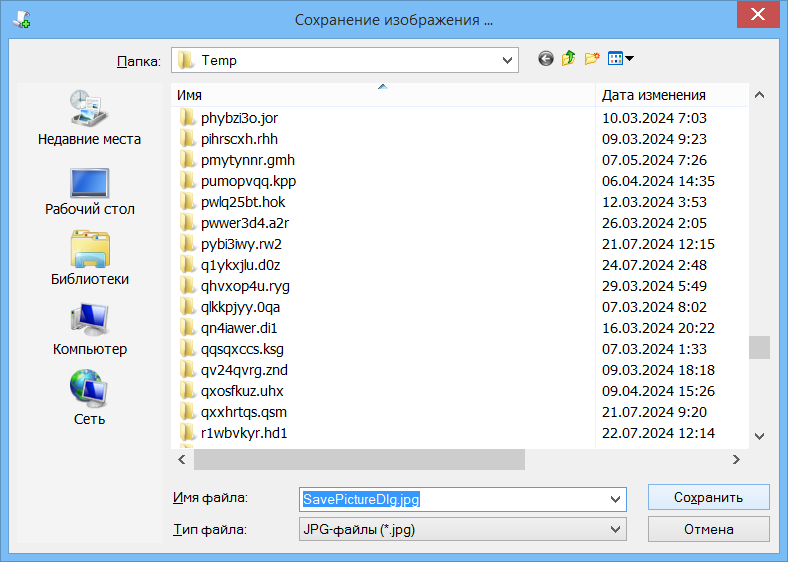Click the vertical scrollbar thumb
The height and width of the screenshot is (562, 788).
[x=759, y=347]
